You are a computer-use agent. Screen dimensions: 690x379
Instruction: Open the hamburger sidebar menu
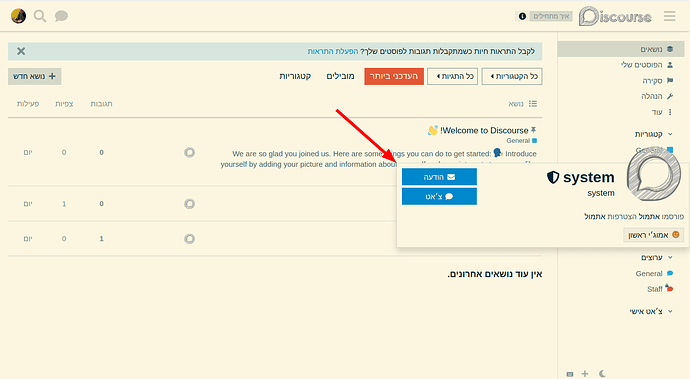point(669,16)
